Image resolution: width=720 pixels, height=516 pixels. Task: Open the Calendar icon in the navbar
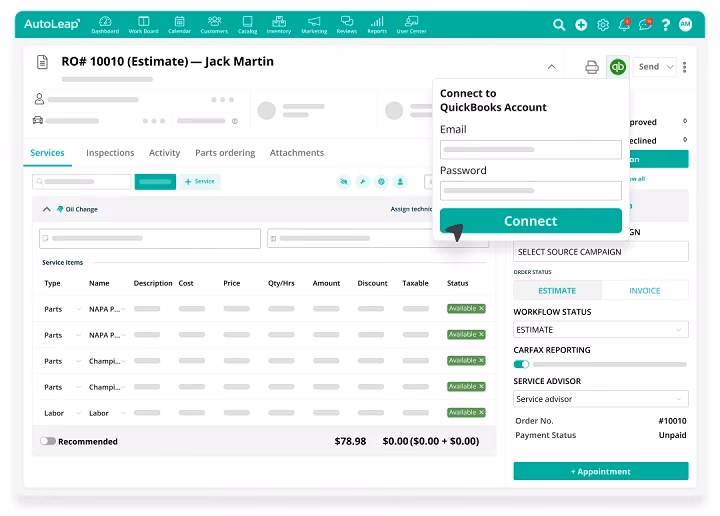[x=179, y=24]
